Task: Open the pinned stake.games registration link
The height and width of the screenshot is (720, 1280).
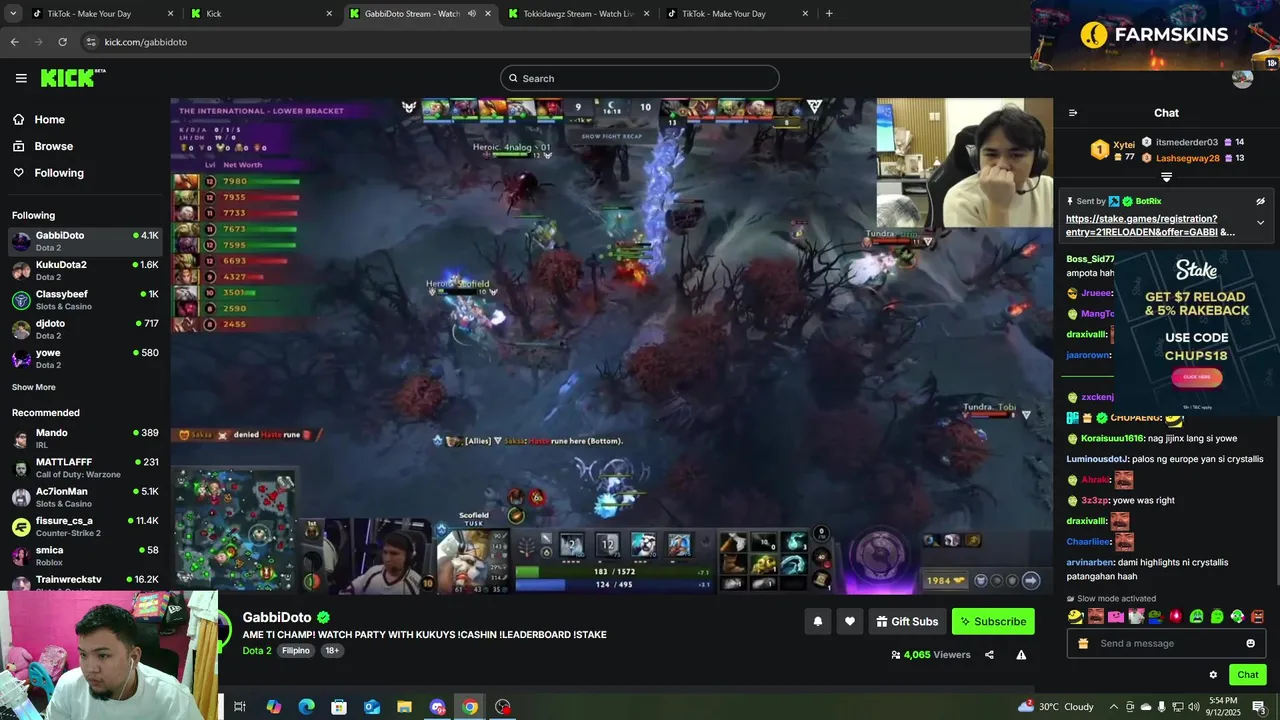Action: pos(1150,225)
